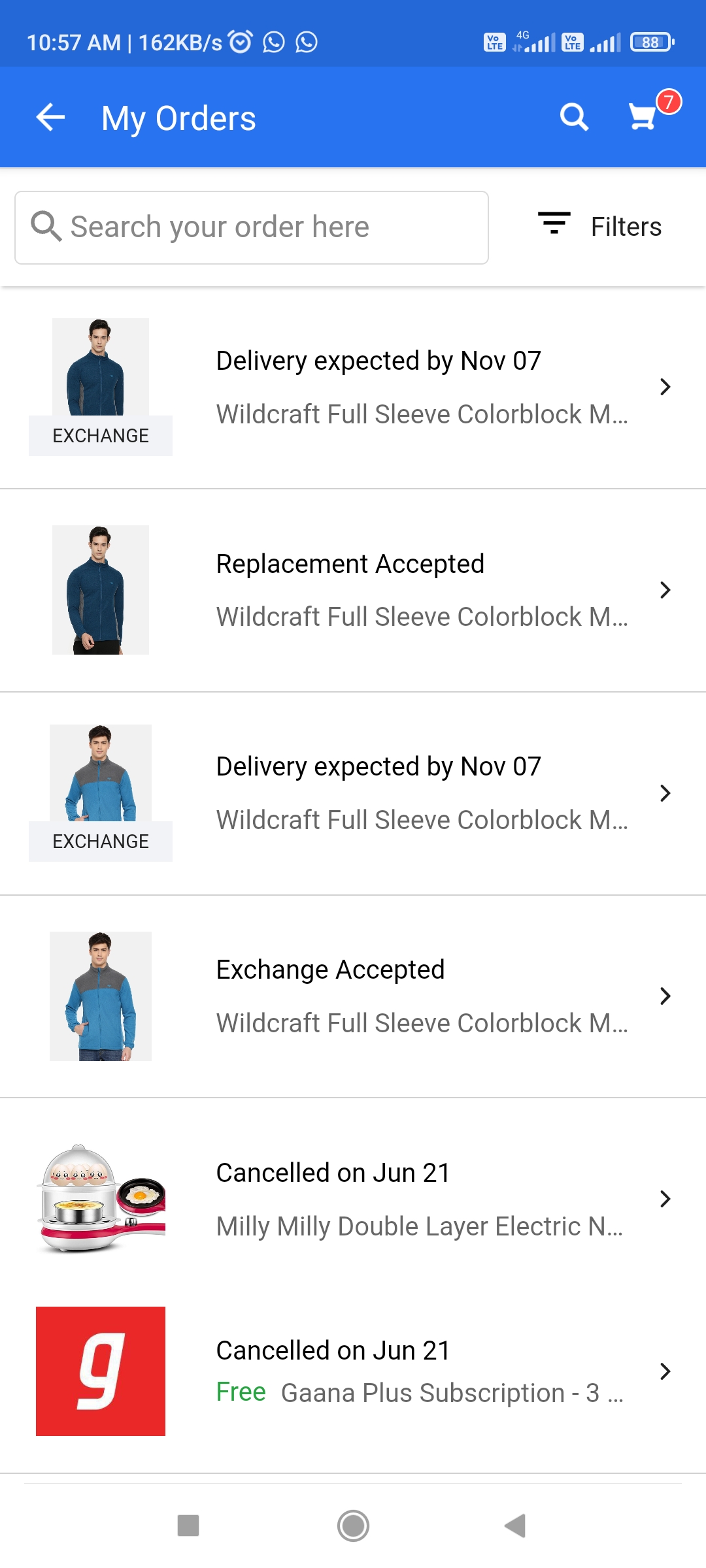
Task: Tap the egg cooker product image
Action: [102, 1199]
